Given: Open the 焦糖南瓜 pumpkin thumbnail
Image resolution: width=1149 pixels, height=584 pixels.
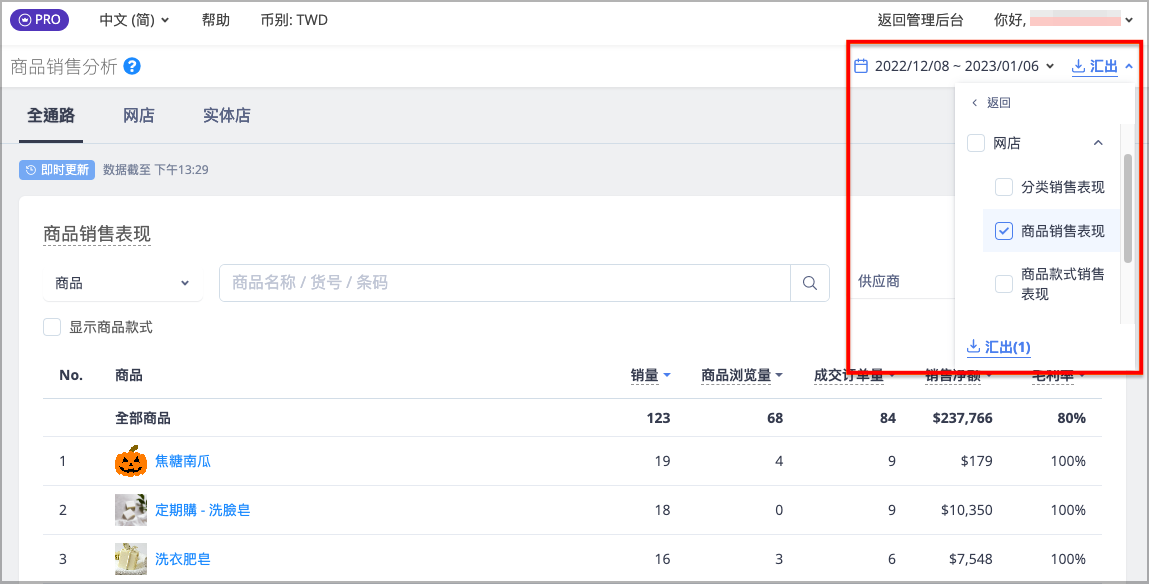Looking at the screenshot, I should click(131, 461).
